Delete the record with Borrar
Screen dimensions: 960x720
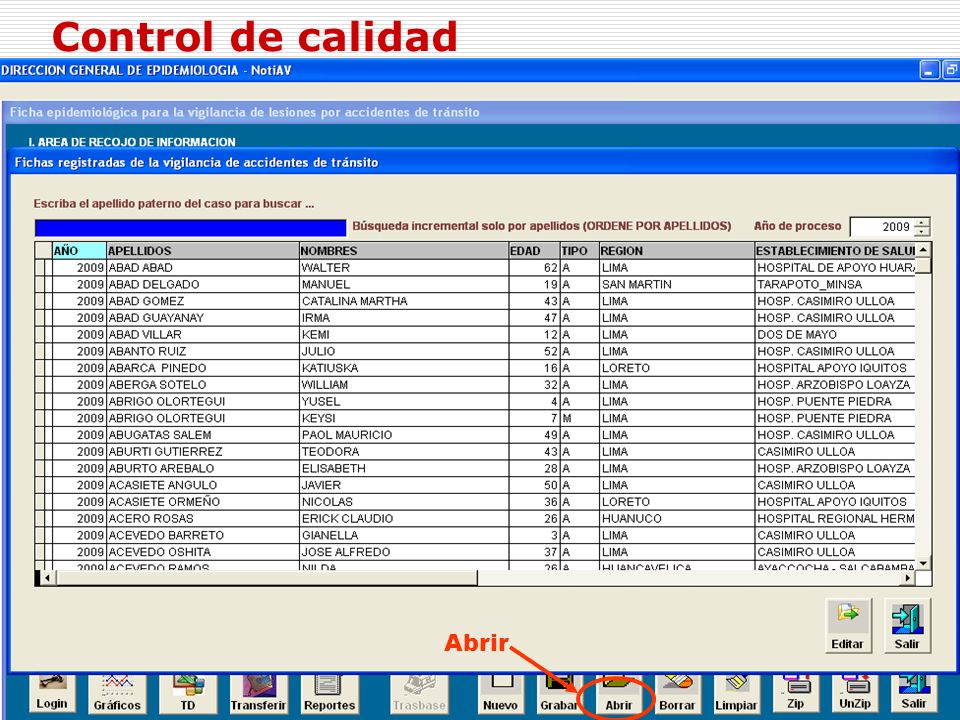click(x=677, y=694)
